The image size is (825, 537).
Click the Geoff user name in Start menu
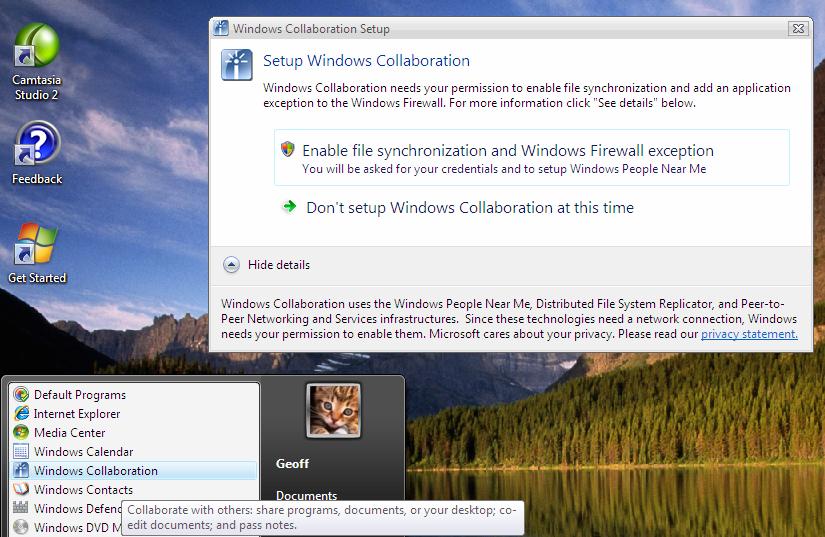292,464
